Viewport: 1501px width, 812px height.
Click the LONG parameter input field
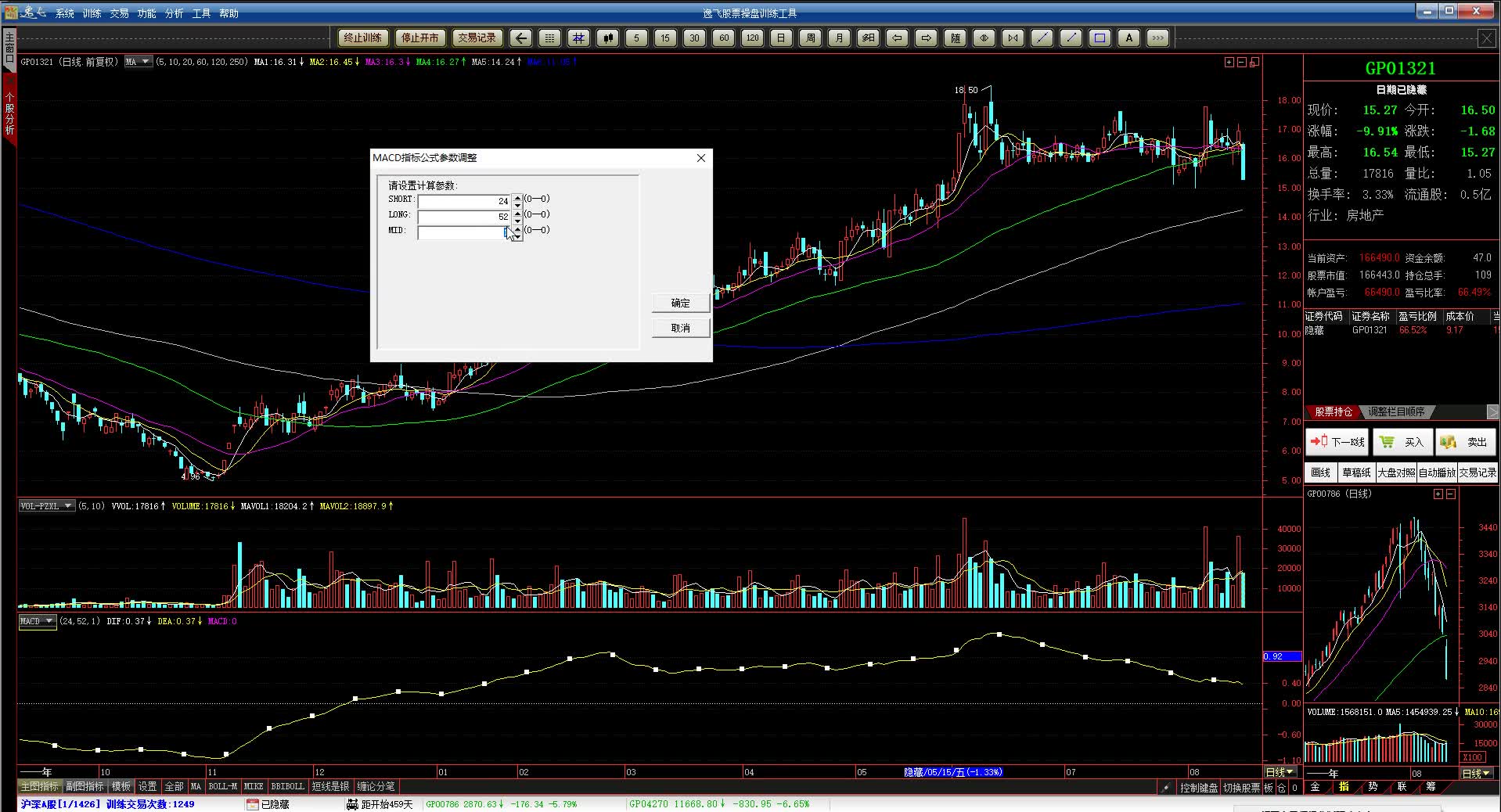point(464,217)
